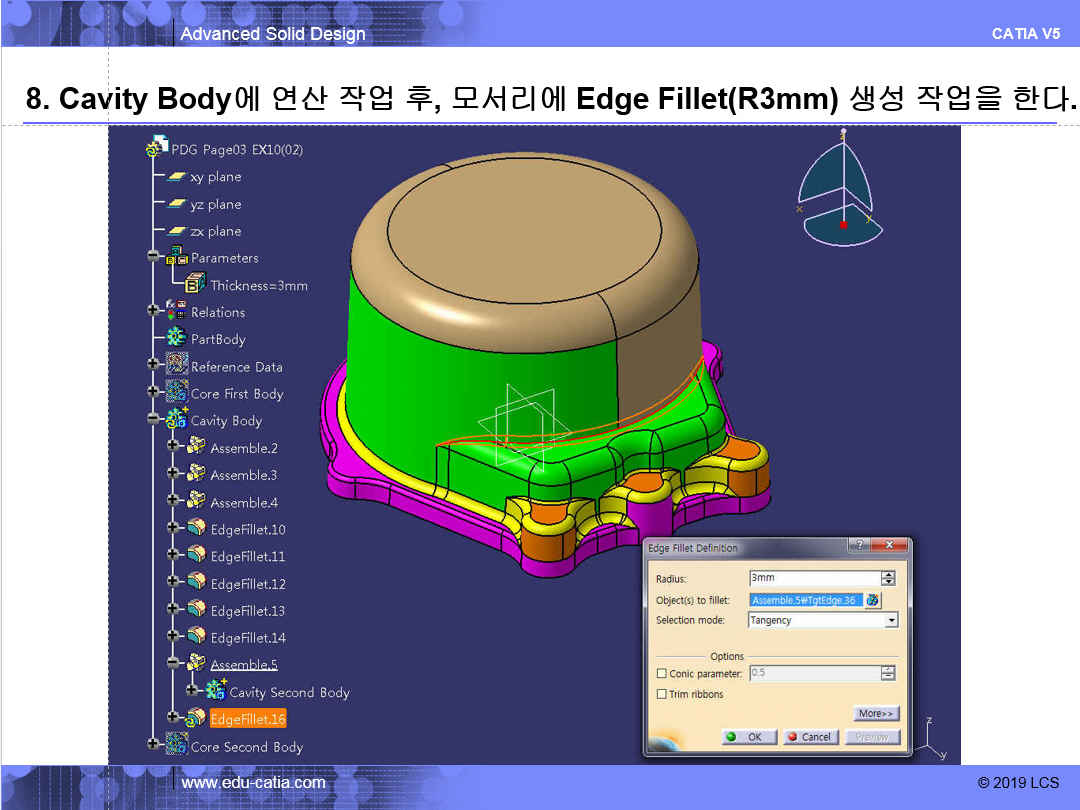
Task: Enable the Conic parameter checkbox
Action: click(x=661, y=674)
